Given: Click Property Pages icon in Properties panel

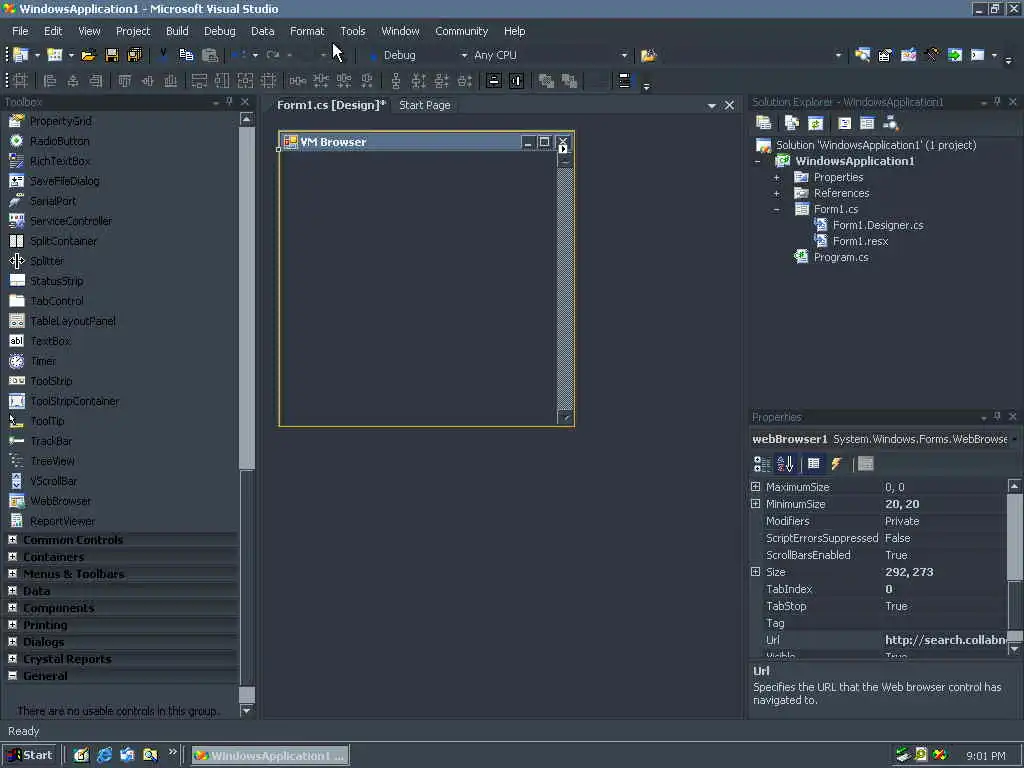Looking at the screenshot, I should (866, 464).
